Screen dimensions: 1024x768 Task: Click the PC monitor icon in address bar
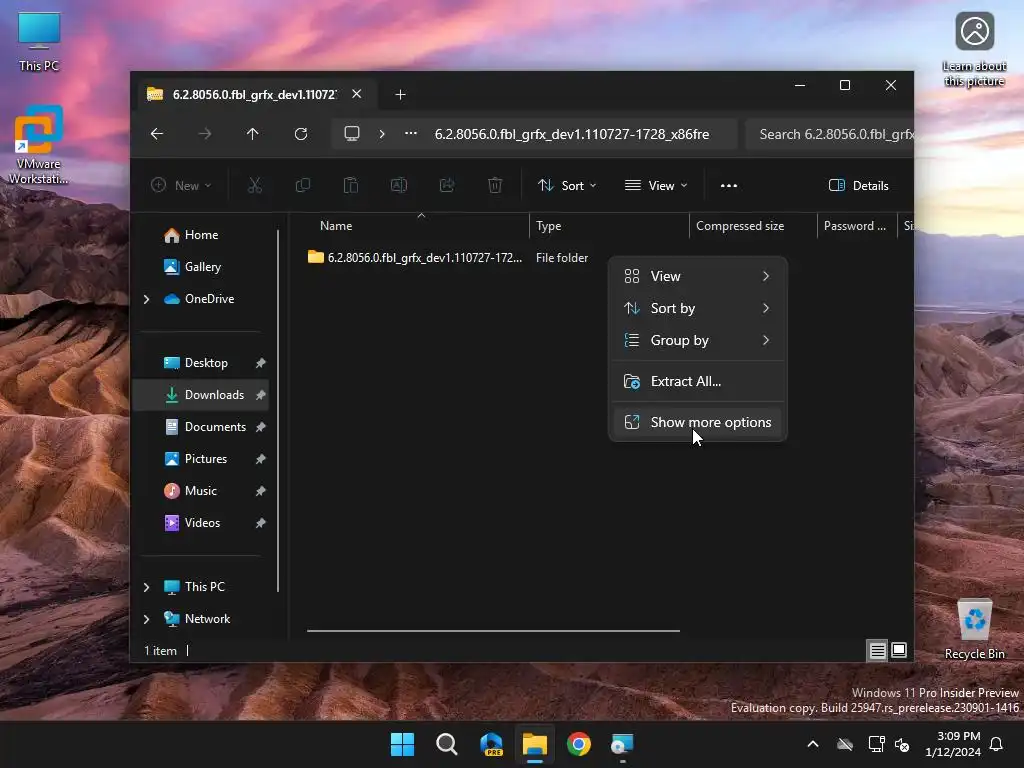pos(352,134)
